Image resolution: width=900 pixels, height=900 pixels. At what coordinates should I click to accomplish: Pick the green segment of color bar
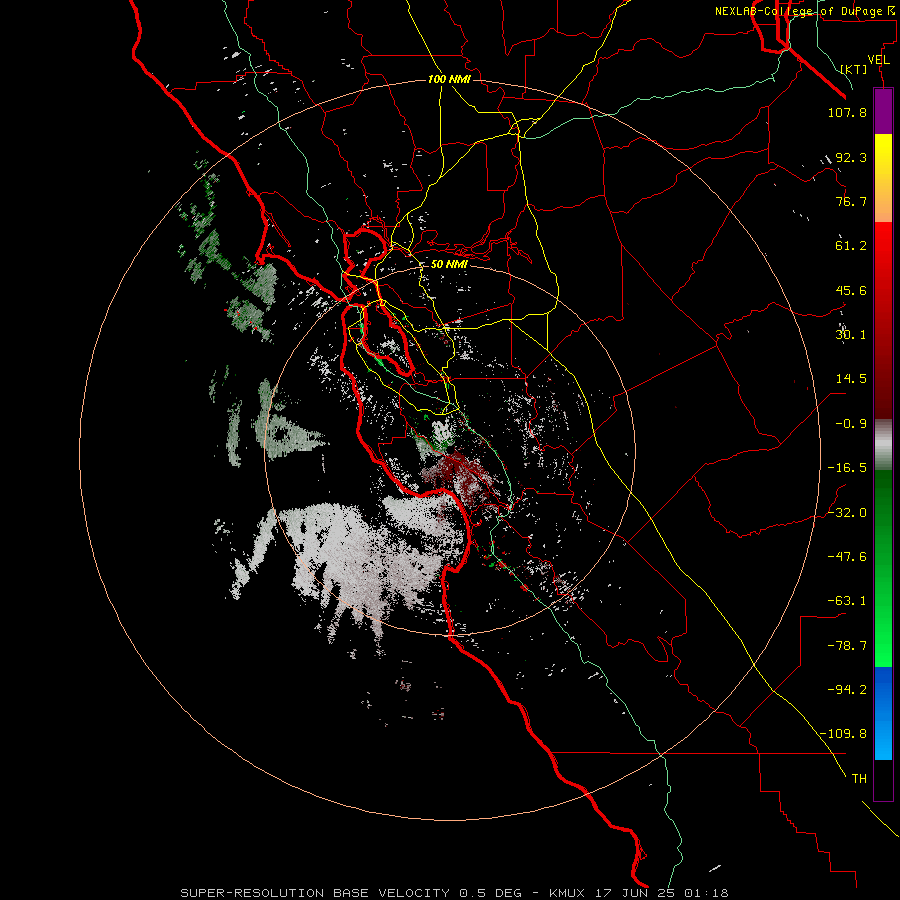(x=883, y=568)
